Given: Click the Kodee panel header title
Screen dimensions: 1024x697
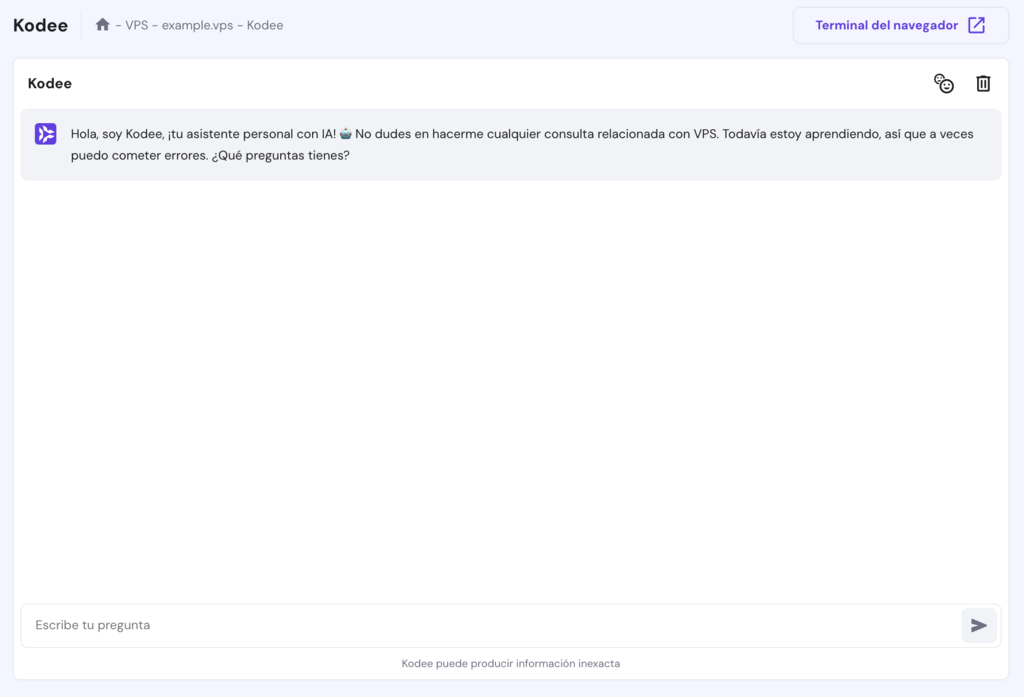Looking at the screenshot, I should tap(49, 84).
